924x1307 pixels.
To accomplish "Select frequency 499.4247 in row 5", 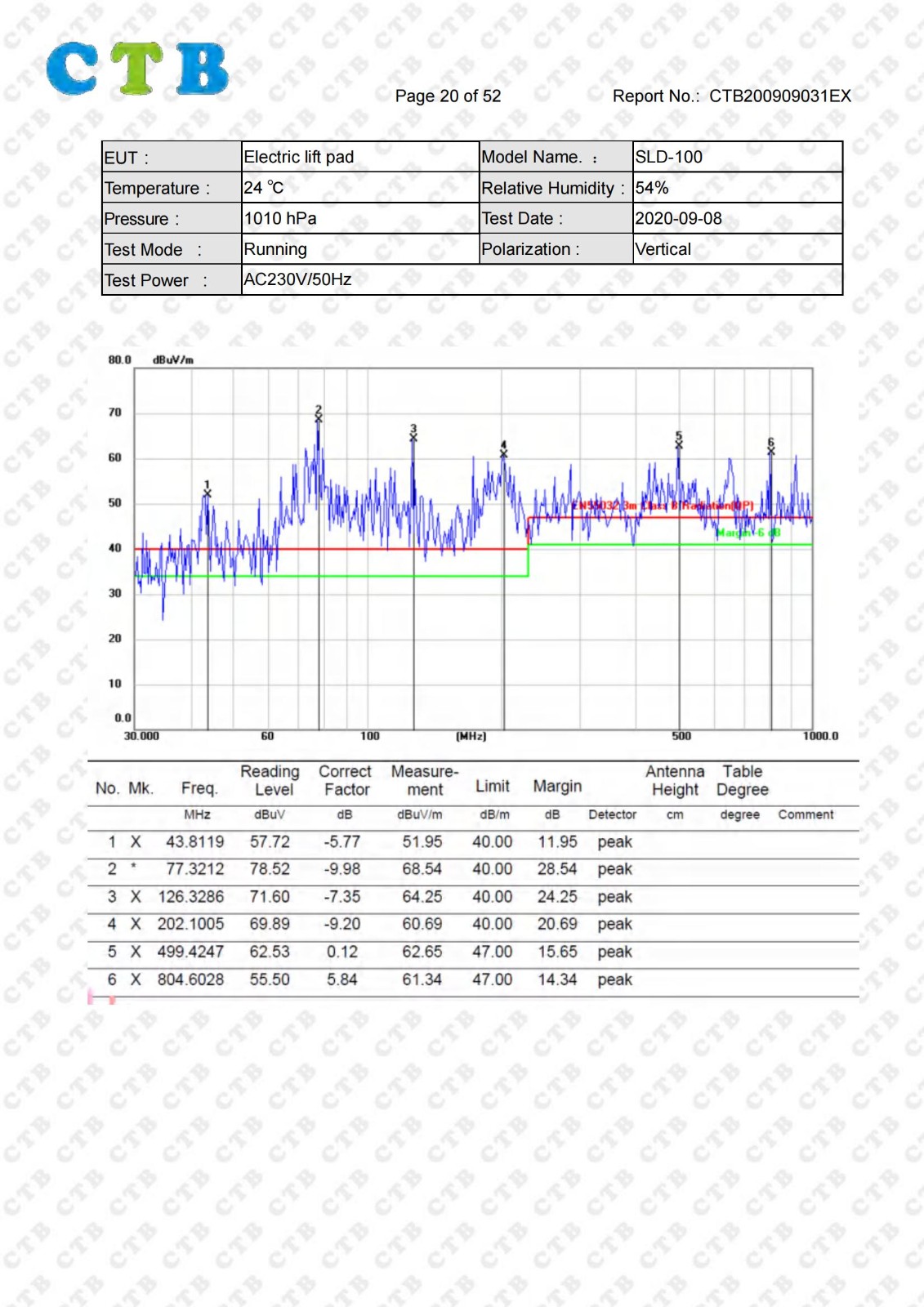I will coord(190,952).
